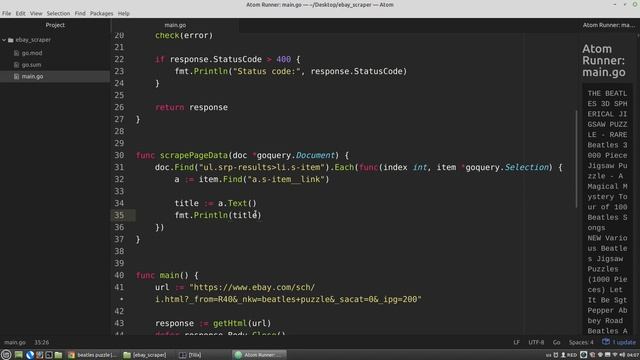Click the go.mod file icon
The image size is (640, 360).
point(16,53)
